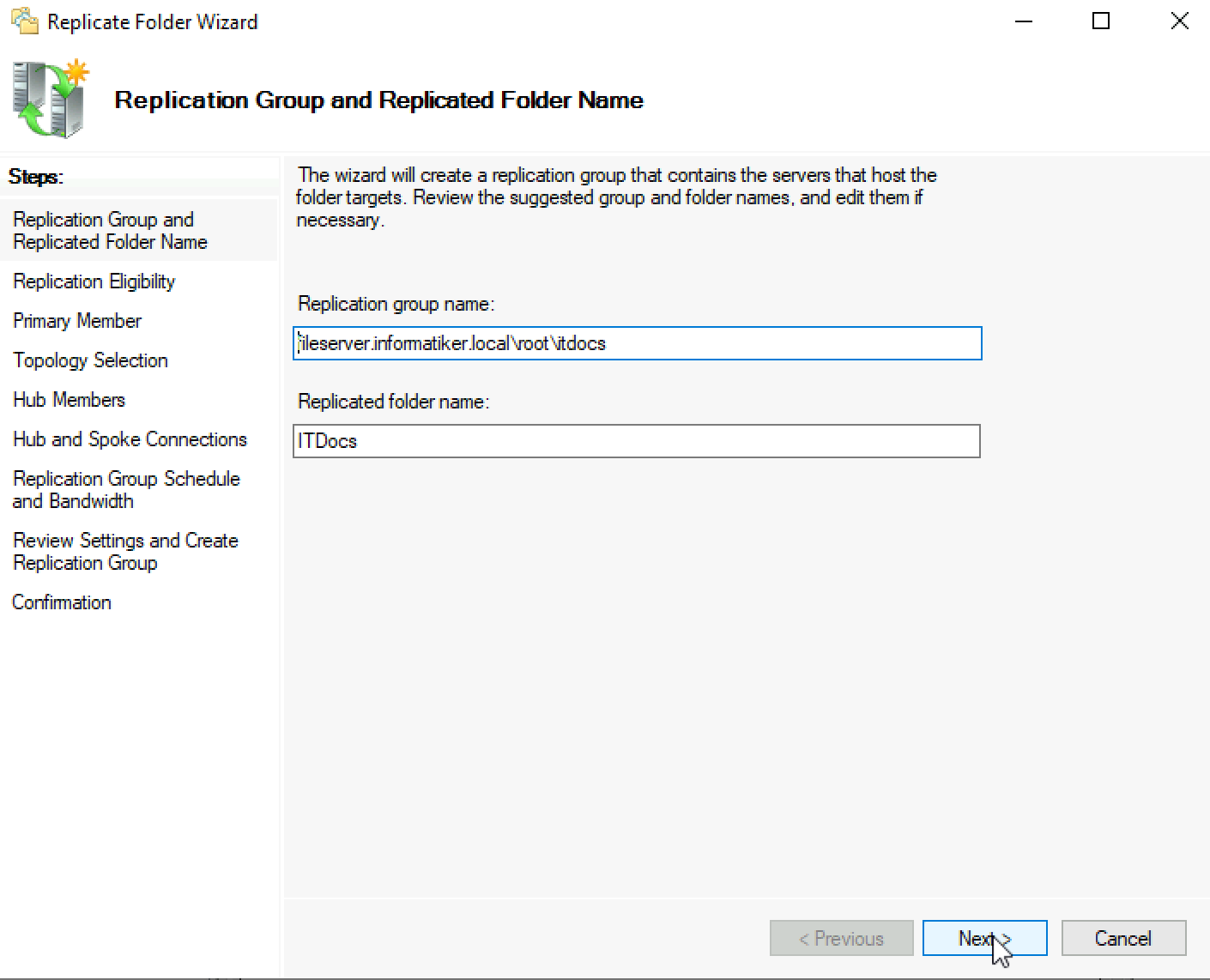Go to the Primary Member step

pos(77,321)
